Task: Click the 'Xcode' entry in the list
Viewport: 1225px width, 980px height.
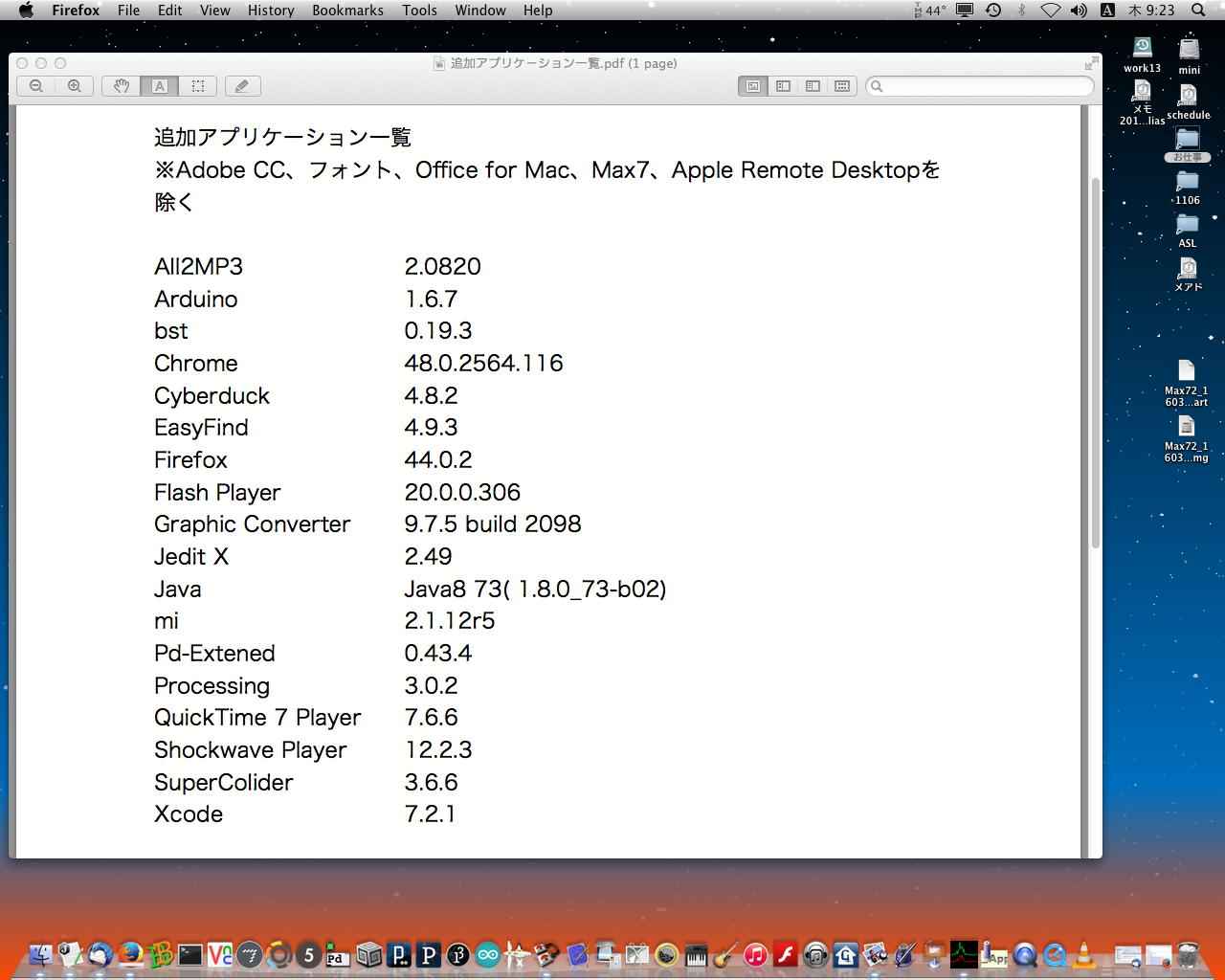Action: [x=189, y=814]
